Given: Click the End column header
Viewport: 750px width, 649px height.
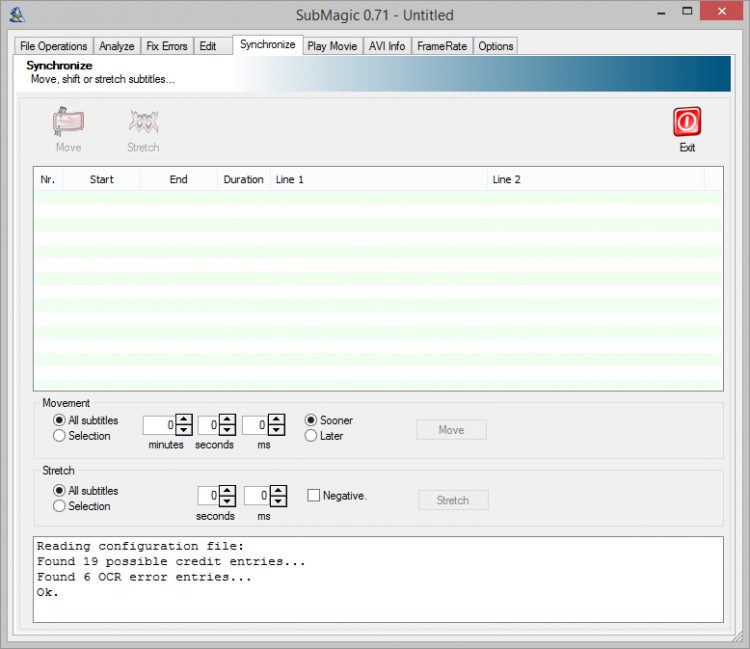Looking at the screenshot, I should (178, 179).
